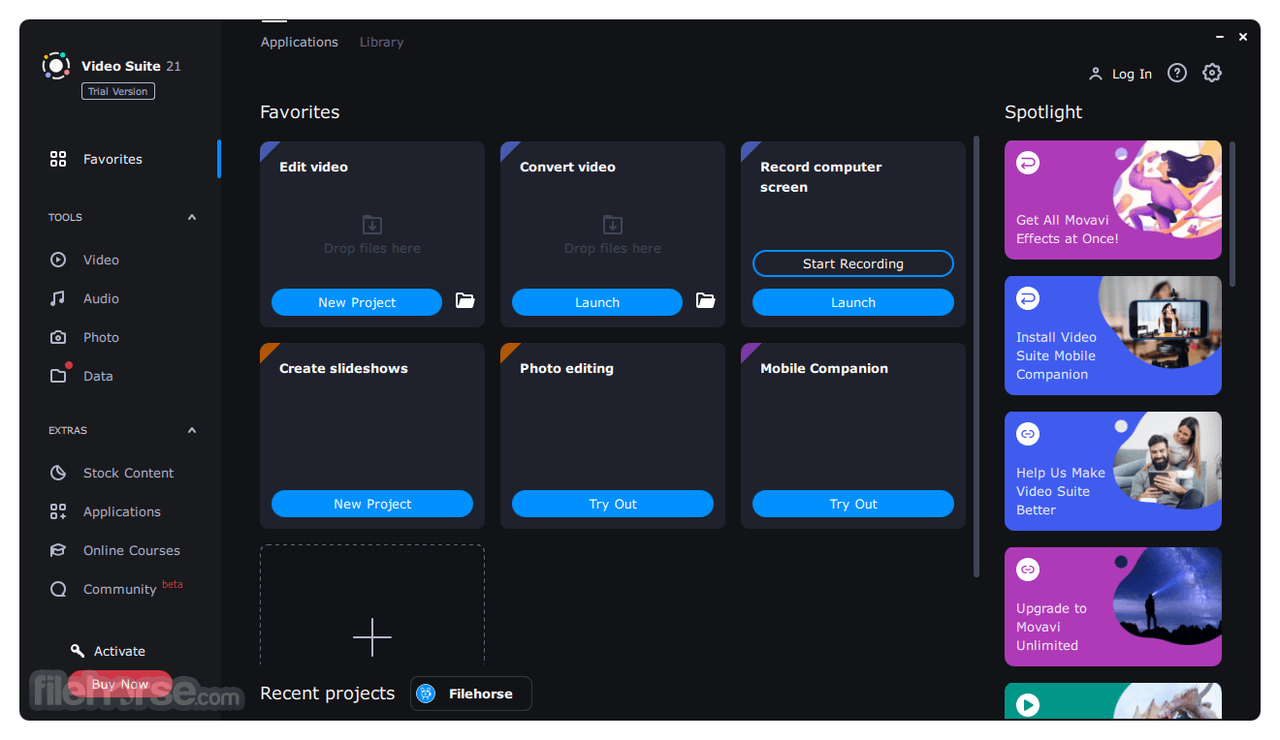The height and width of the screenshot is (740, 1280).
Task: Click the Buy Now button
Action: point(119,684)
